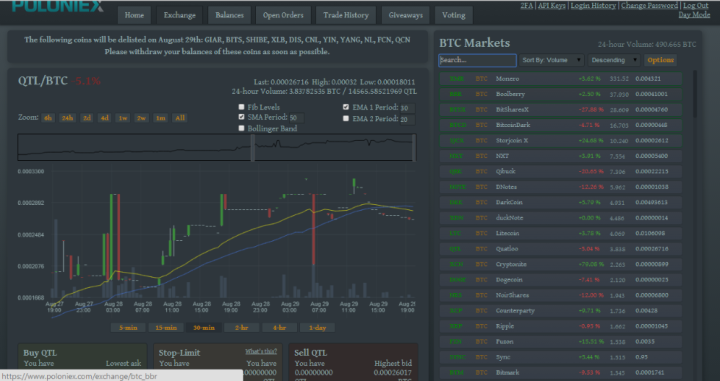Go to the Exchange tab
The height and width of the screenshot is (381, 720).
point(180,15)
